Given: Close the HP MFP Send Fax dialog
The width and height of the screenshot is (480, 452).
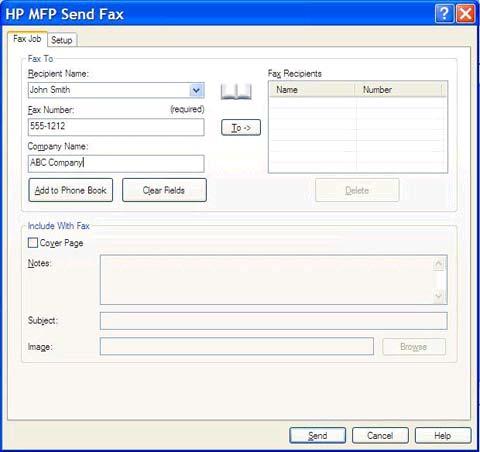Looking at the screenshot, I should pos(465,14).
